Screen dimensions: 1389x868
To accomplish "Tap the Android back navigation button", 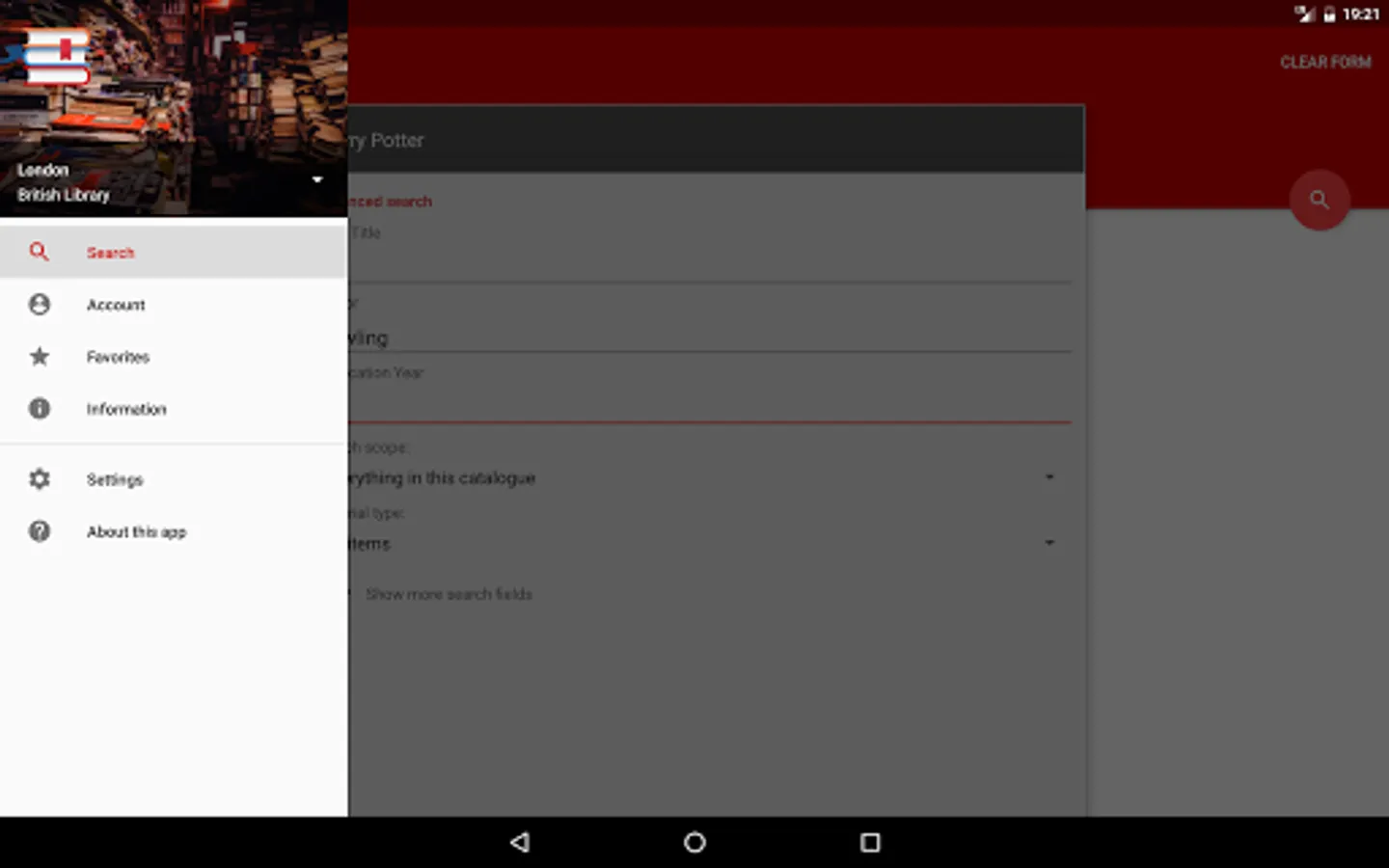I will point(520,842).
